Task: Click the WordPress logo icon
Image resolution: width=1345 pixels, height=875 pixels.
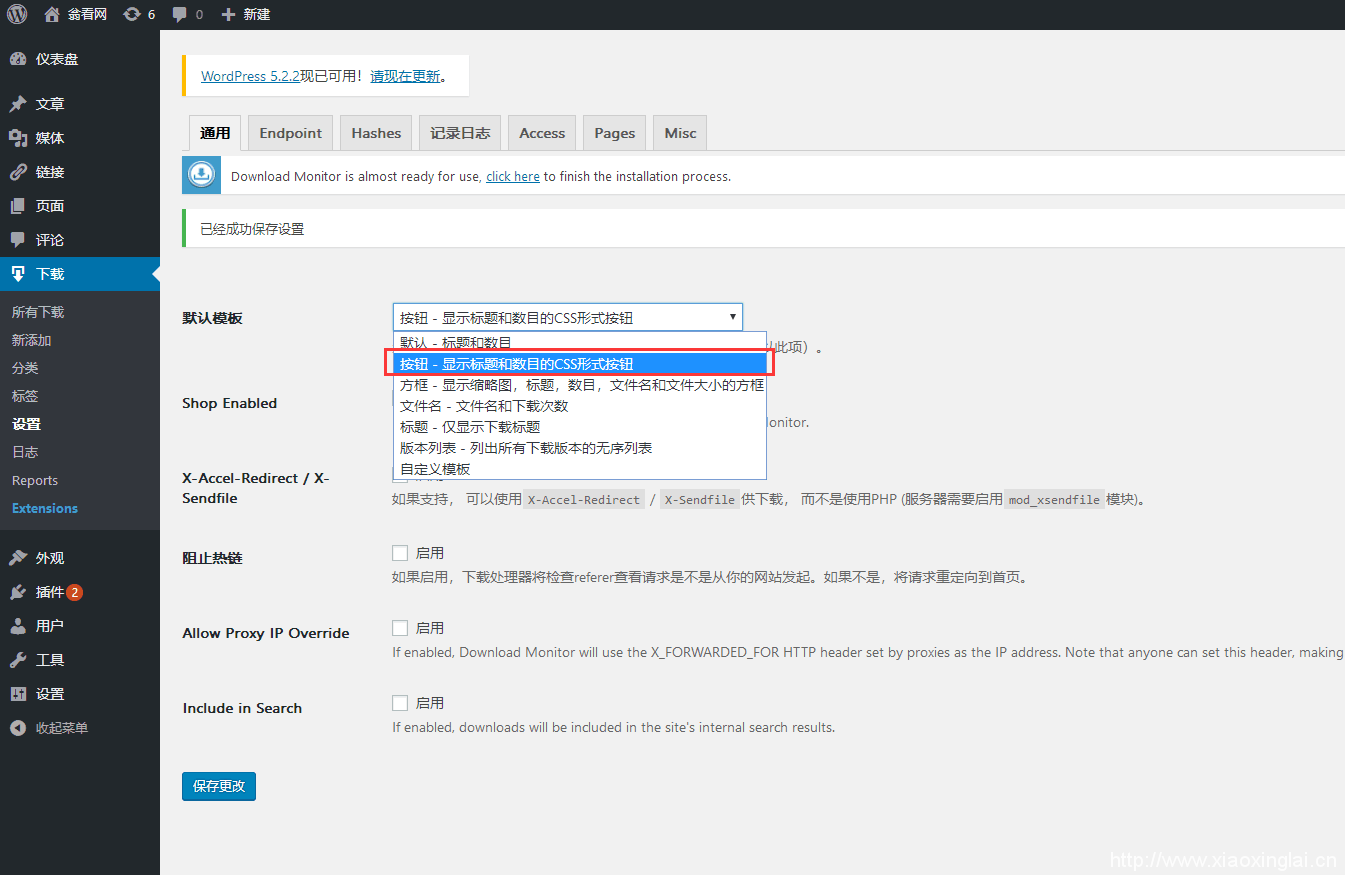Action: [17, 14]
